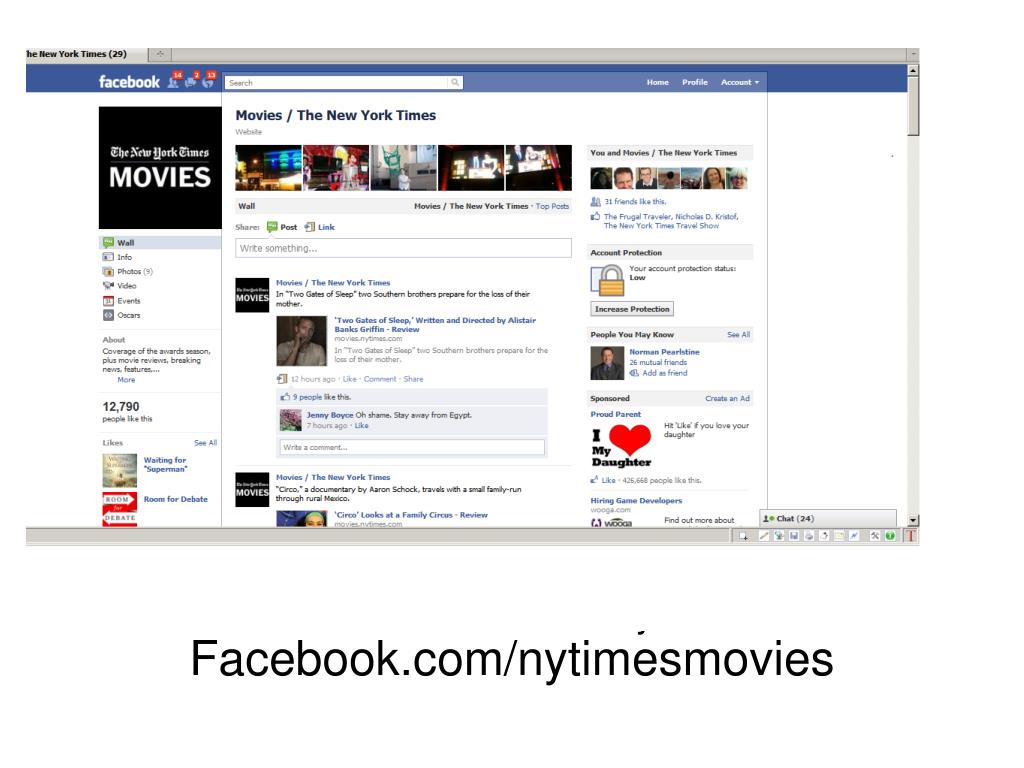Open Norman Pearlstine's profile link
Viewport: 1024px width, 768px height.
664,352
